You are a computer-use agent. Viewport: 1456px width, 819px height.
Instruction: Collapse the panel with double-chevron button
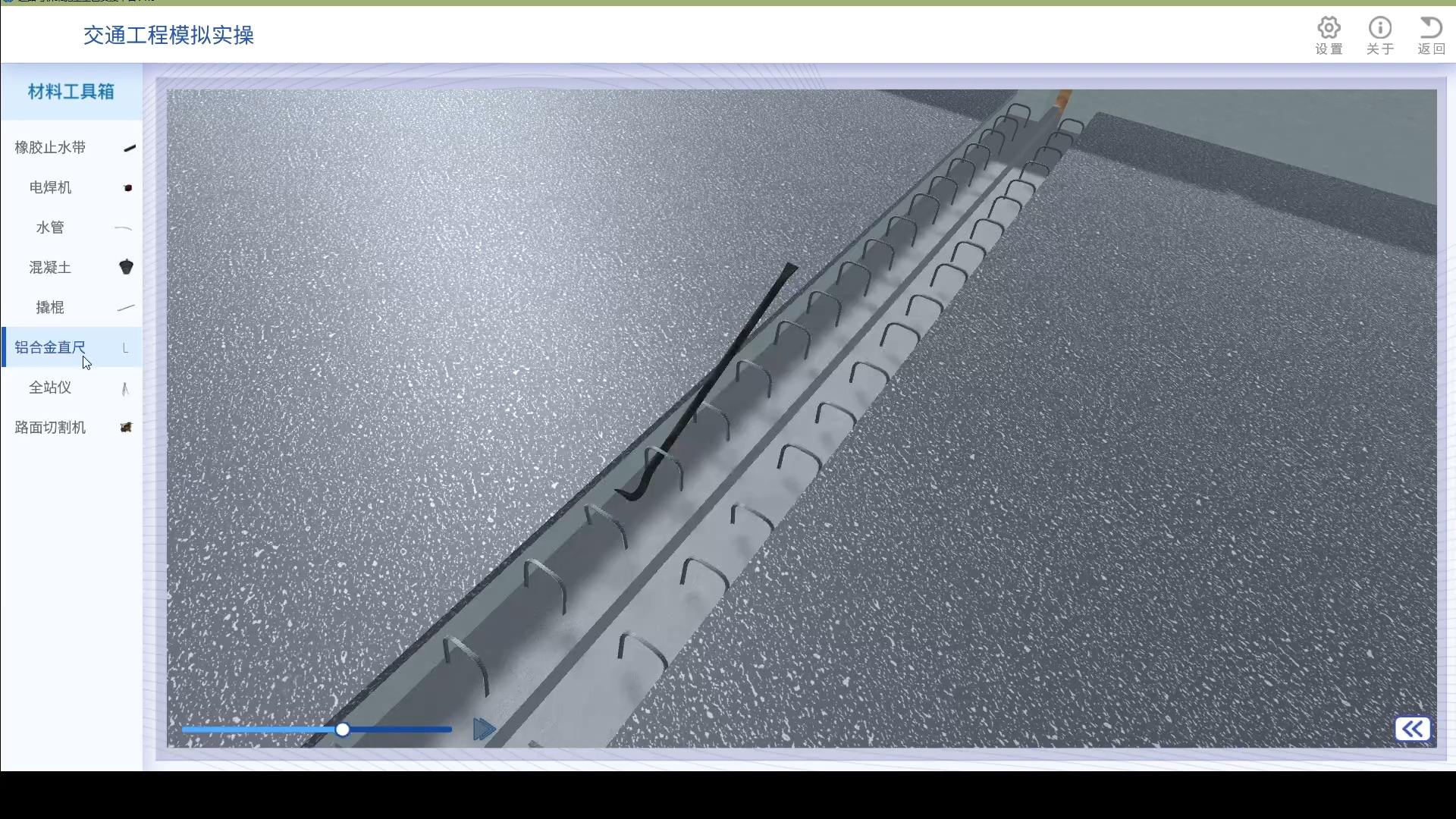tap(1412, 730)
